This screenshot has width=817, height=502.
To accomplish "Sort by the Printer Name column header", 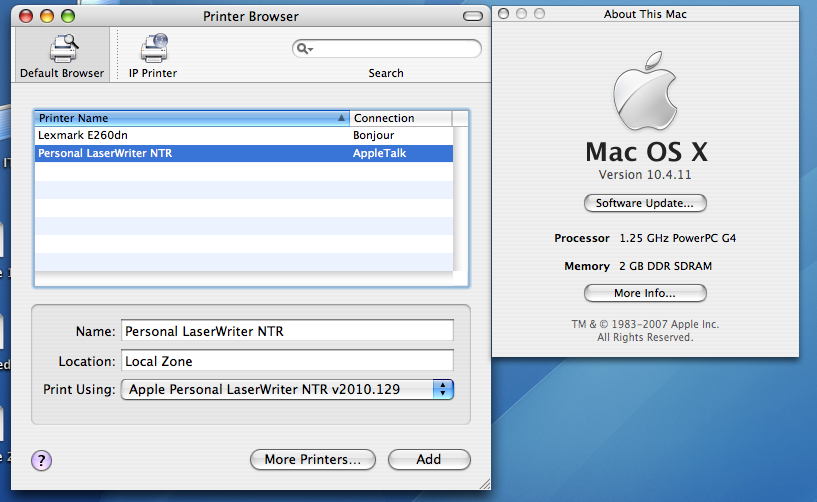I will 192,118.
